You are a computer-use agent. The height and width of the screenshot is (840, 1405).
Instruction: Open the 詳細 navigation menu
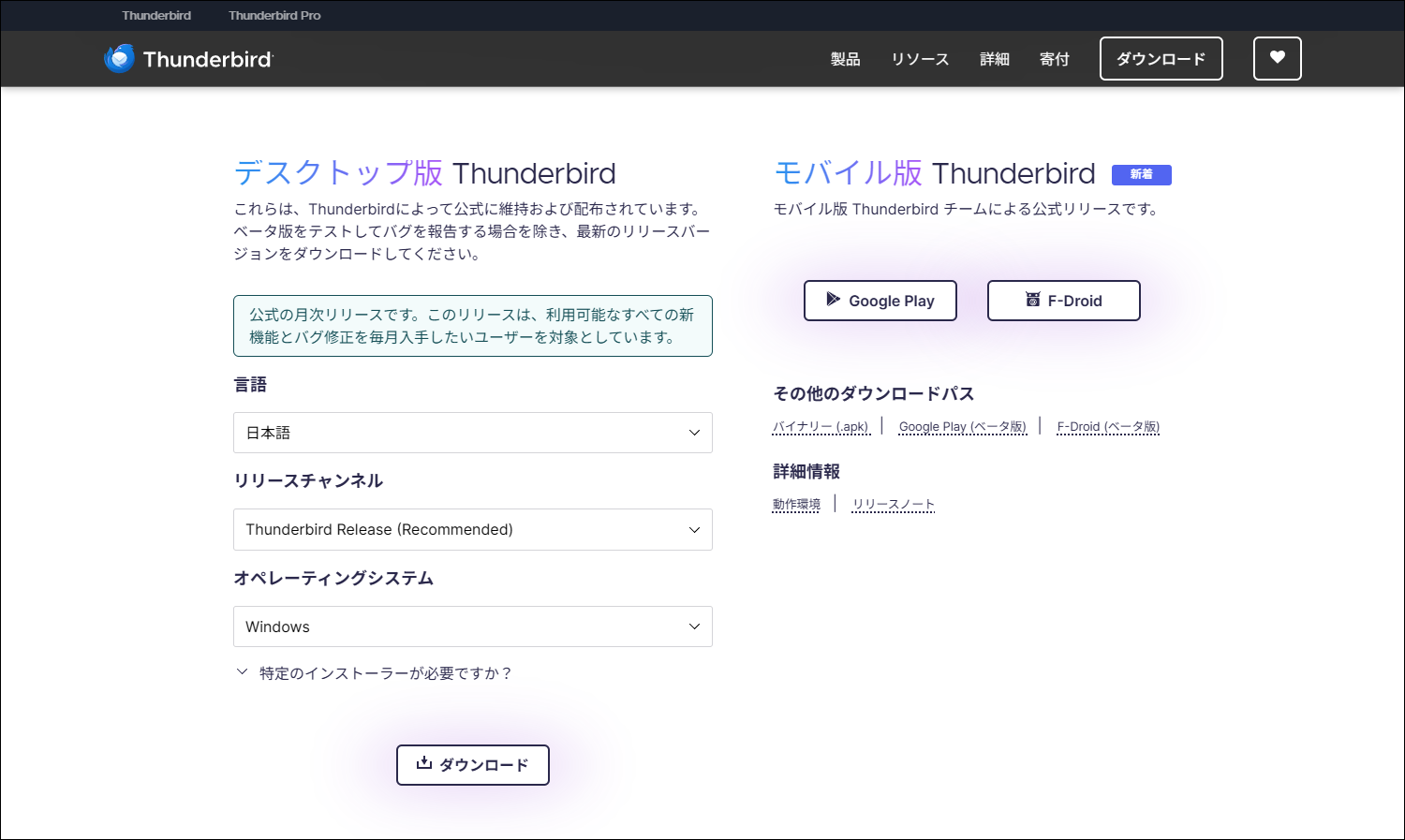click(x=994, y=59)
